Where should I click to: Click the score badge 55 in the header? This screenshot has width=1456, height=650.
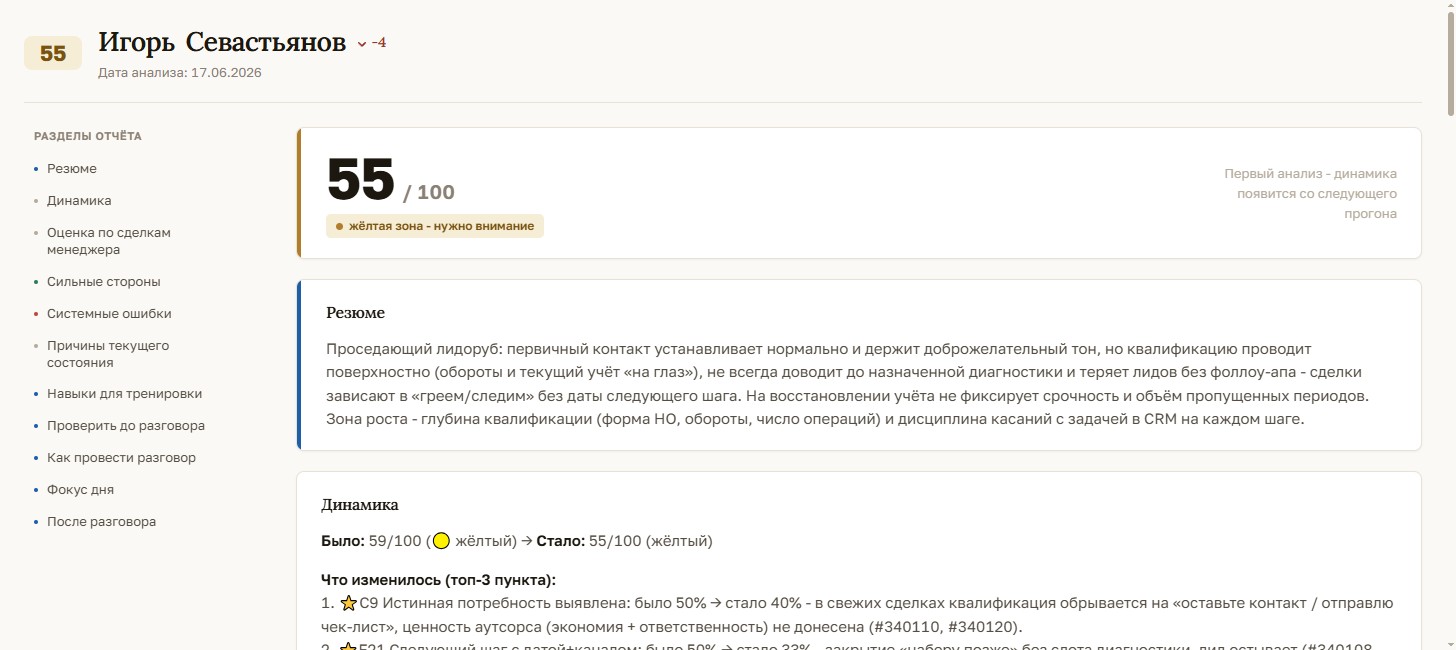tap(53, 54)
